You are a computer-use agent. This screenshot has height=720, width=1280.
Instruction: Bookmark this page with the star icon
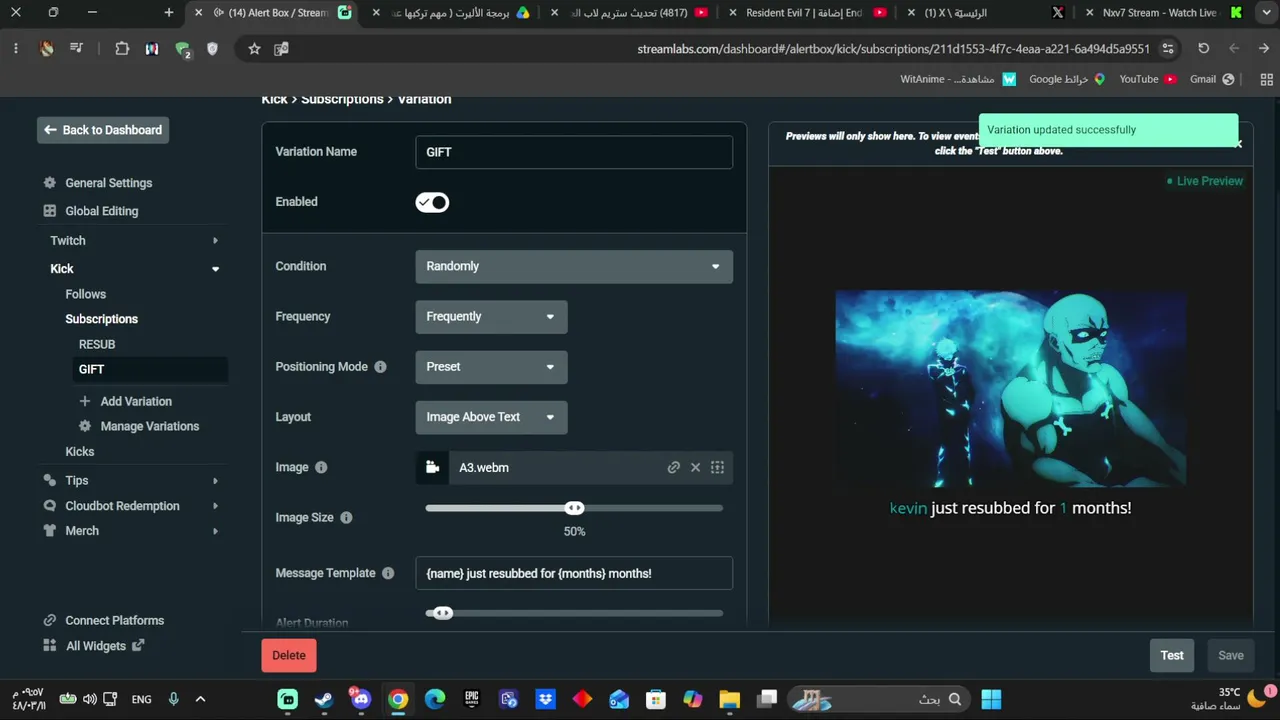click(x=254, y=48)
